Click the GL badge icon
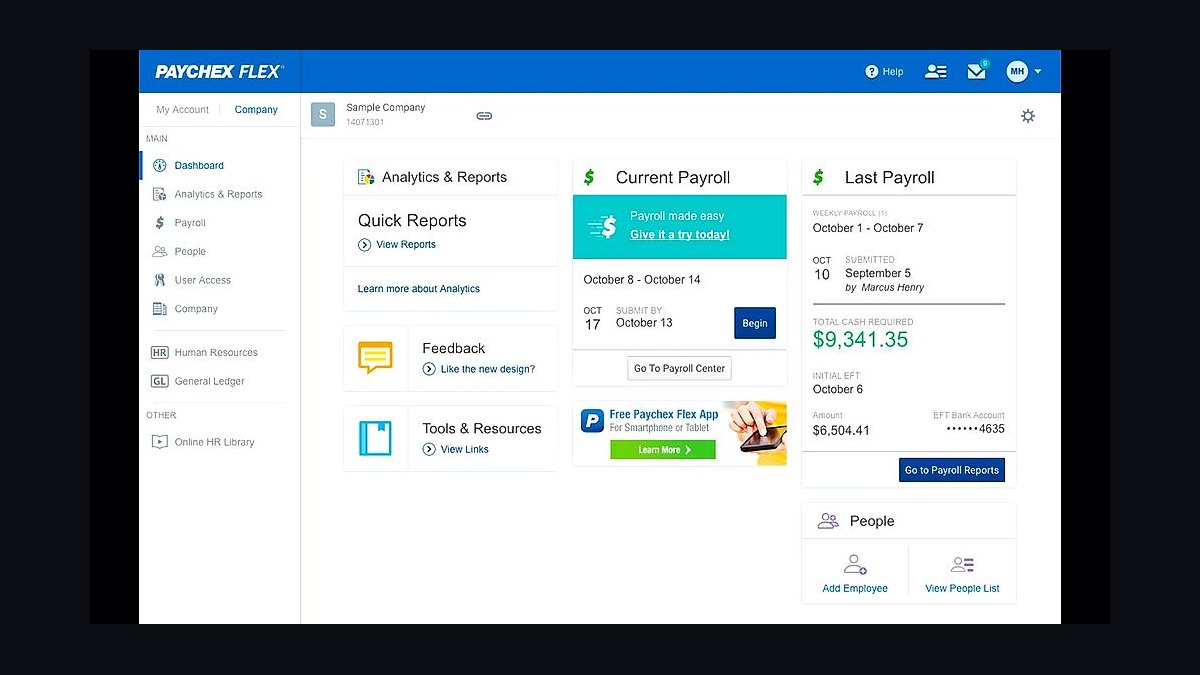 coord(159,381)
